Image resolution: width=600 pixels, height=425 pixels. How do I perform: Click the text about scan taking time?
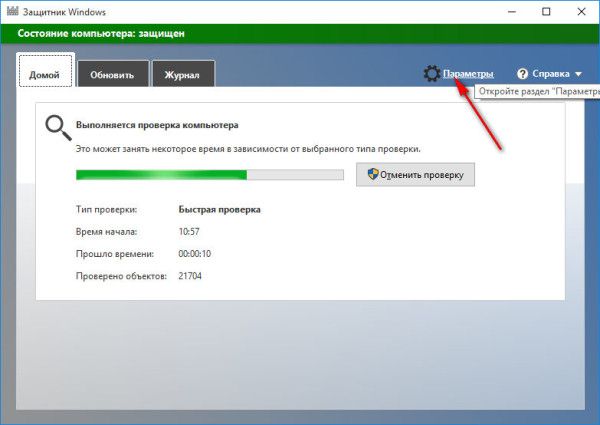click(x=248, y=149)
